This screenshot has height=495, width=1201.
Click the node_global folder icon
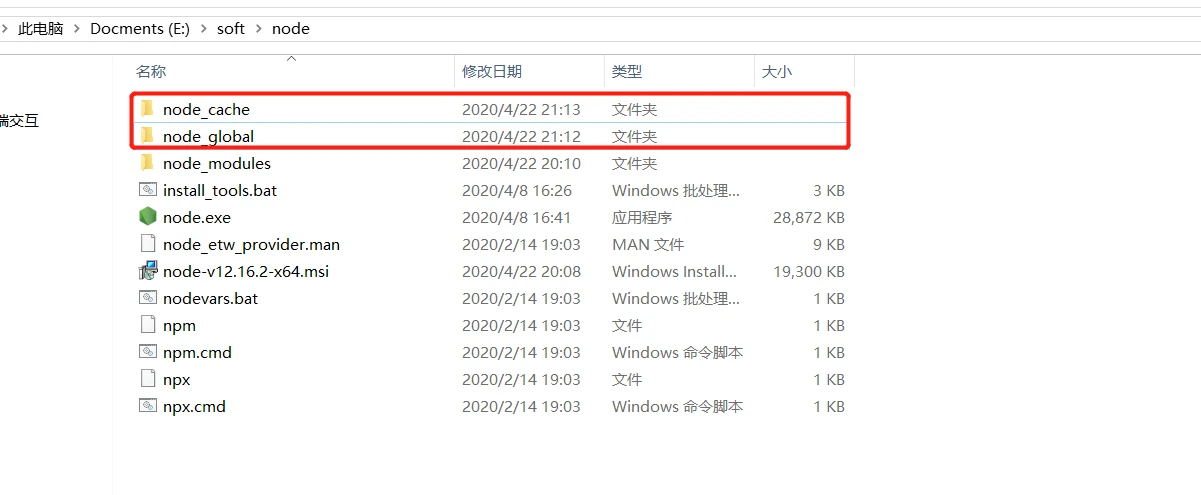[147, 136]
